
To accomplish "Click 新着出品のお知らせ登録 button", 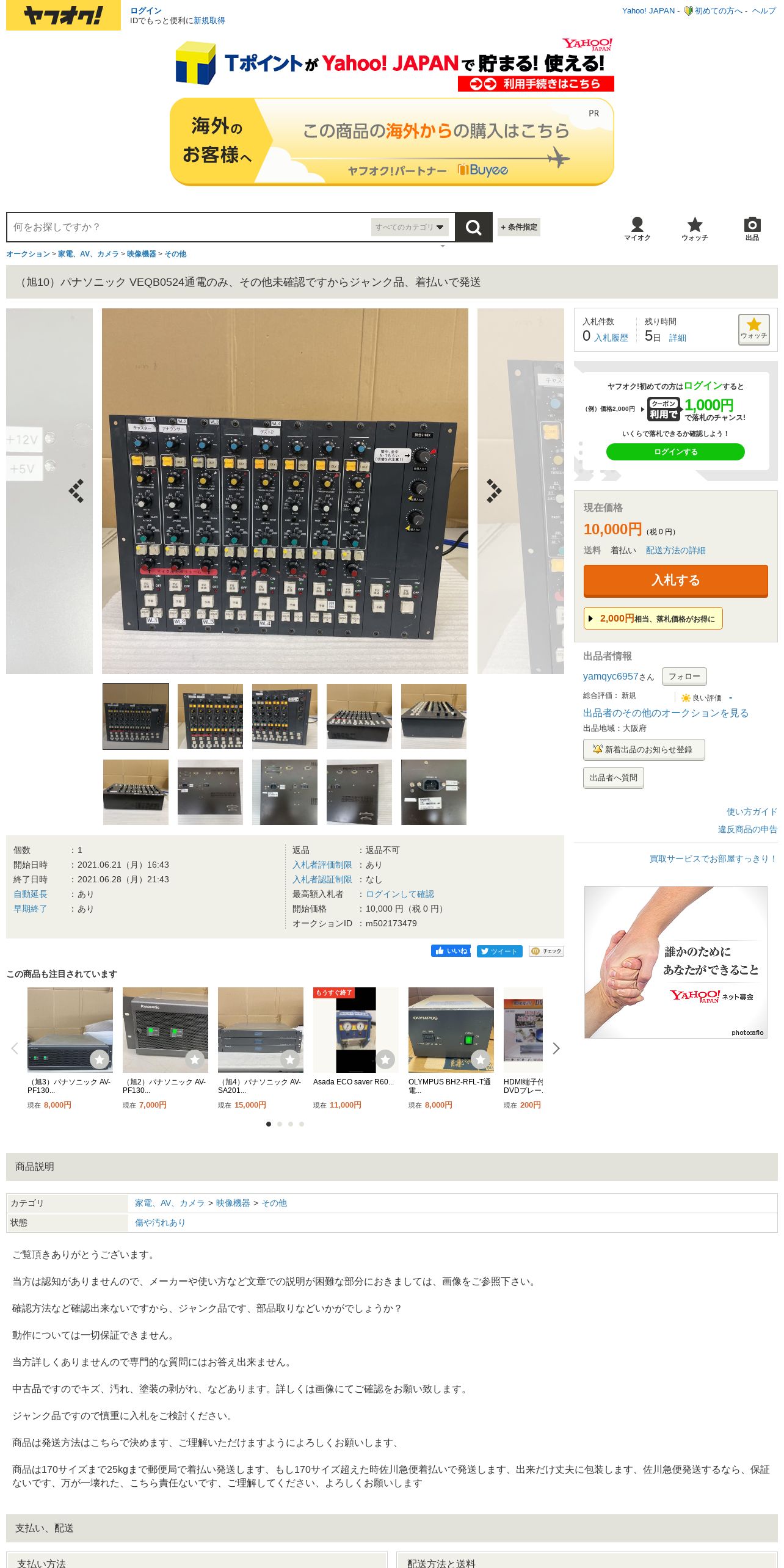I will [644, 749].
